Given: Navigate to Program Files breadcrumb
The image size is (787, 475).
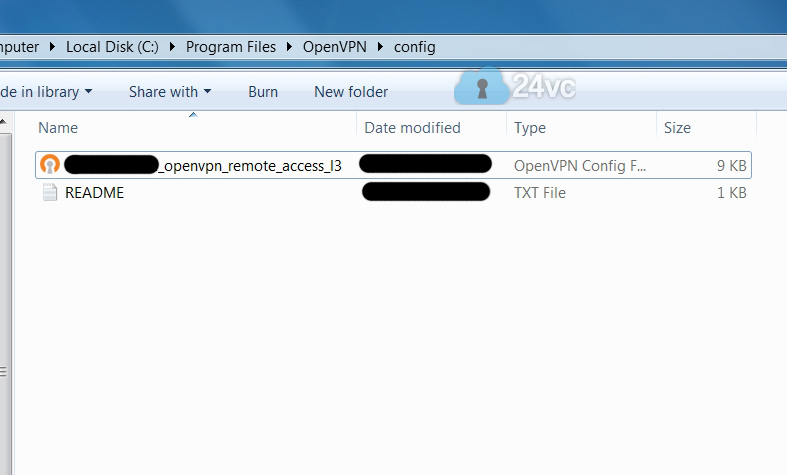Looking at the screenshot, I should click(231, 47).
